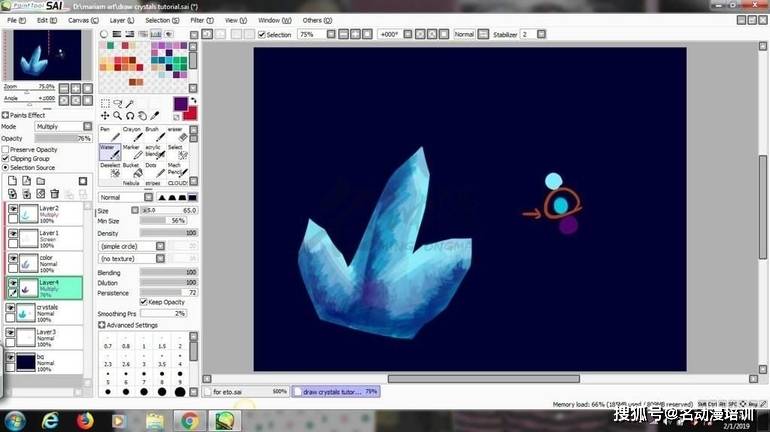Open the Canvas menu
Viewport: 770px width, 432px height.
tap(83, 20)
